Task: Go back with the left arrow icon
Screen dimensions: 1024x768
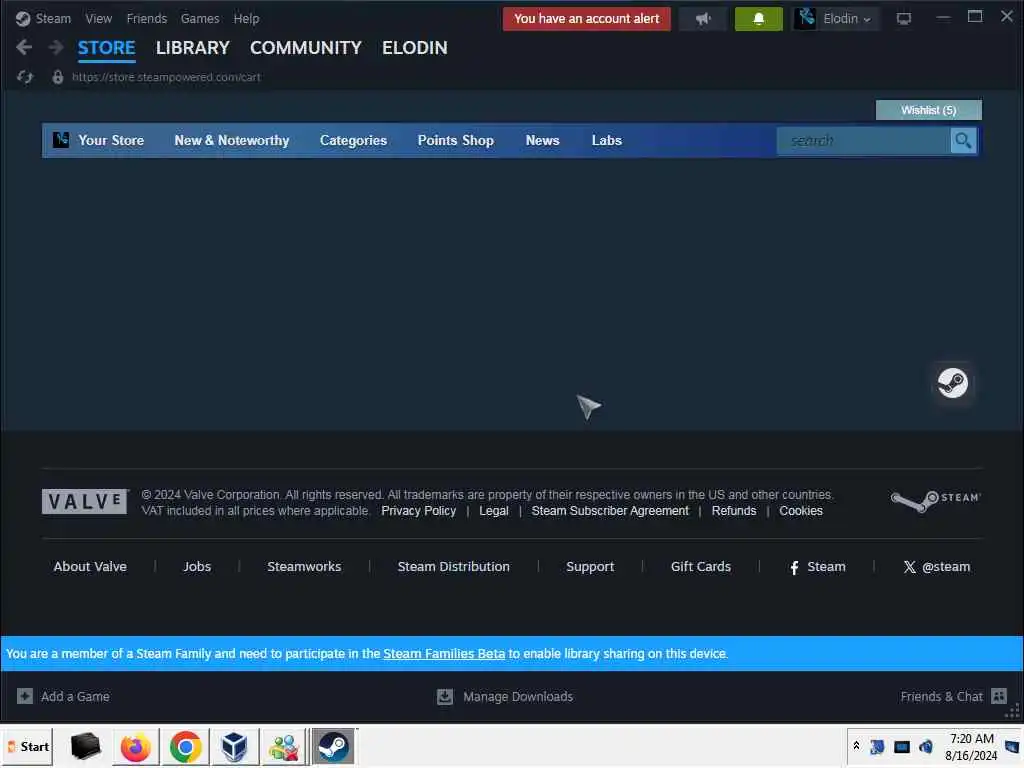Action: tap(24, 47)
